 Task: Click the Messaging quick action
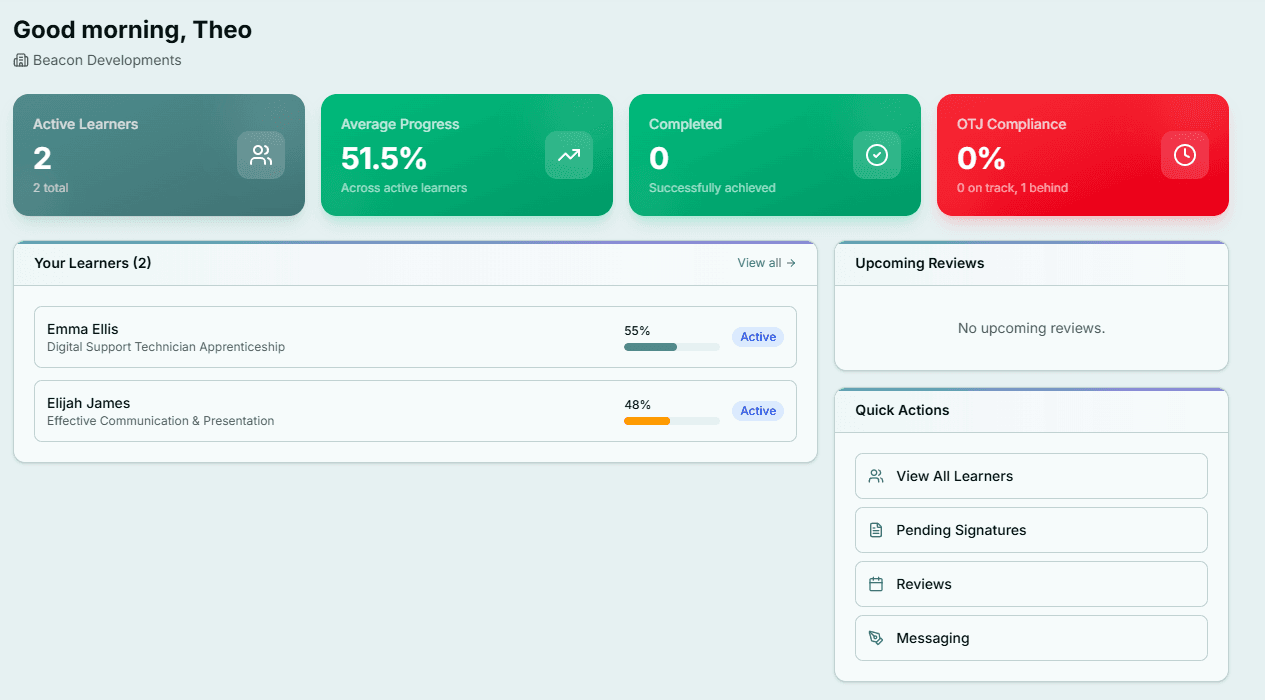pyautogui.click(x=1031, y=638)
